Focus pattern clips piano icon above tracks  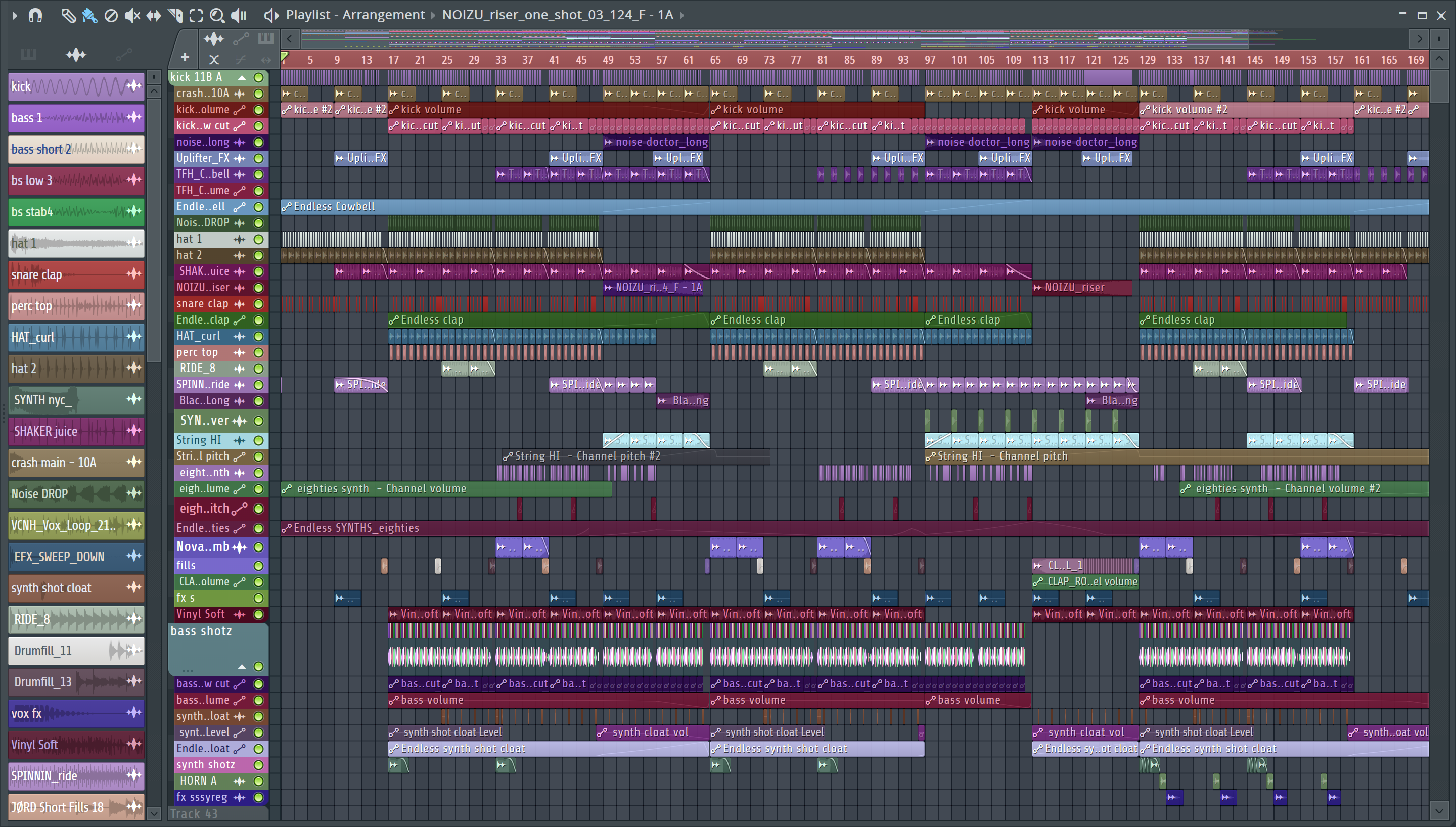[x=265, y=39]
